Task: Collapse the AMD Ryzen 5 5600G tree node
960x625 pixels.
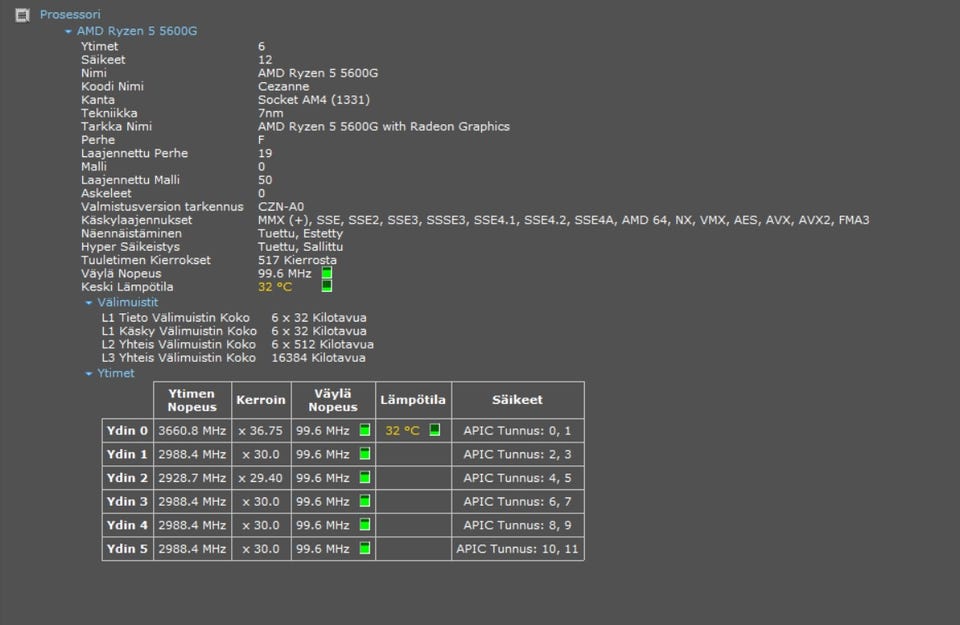Action: (x=68, y=31)
